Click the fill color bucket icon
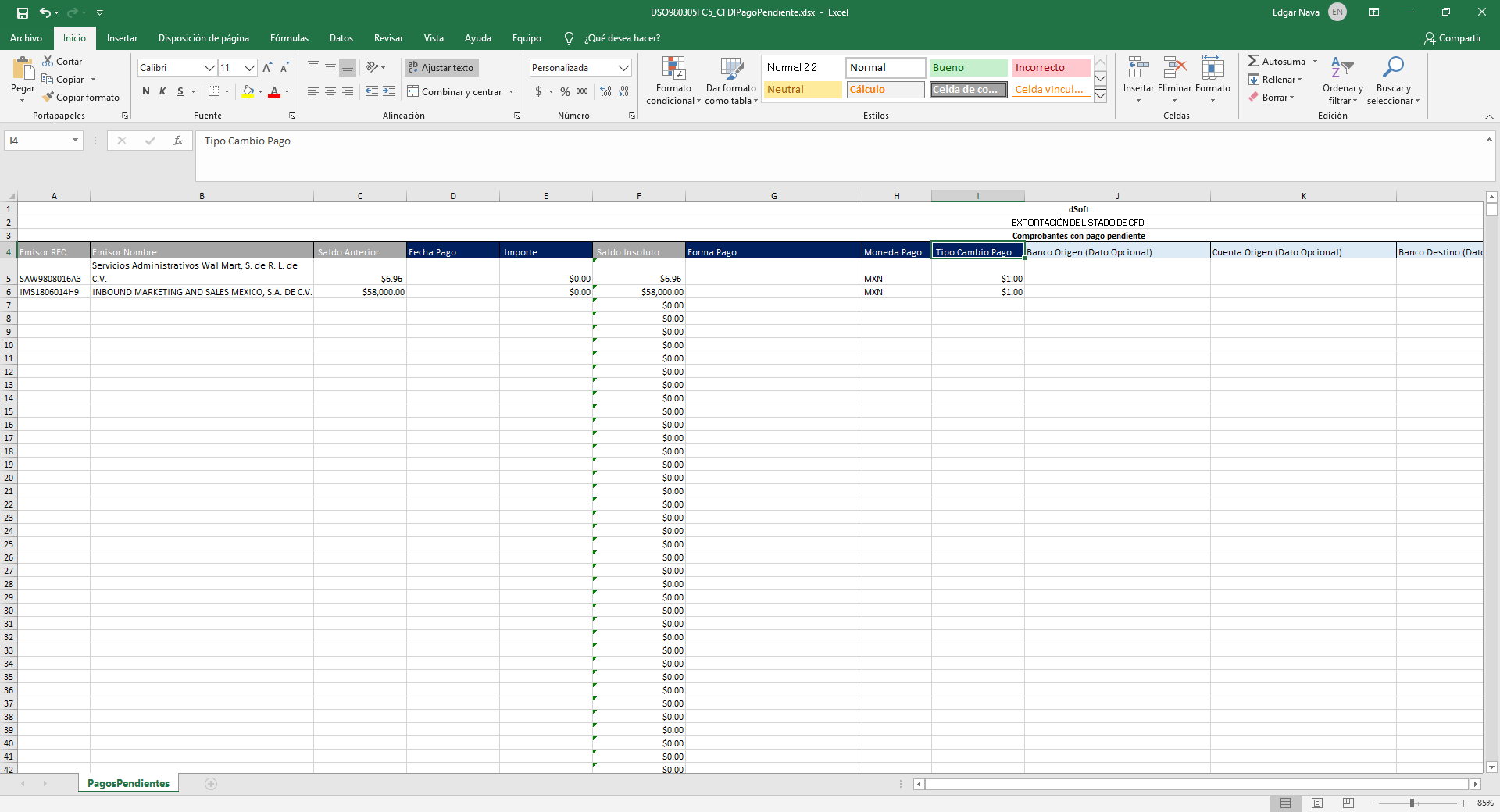Image resolution: width=1500 pixels, height=812 pixels. coord(248,91)
